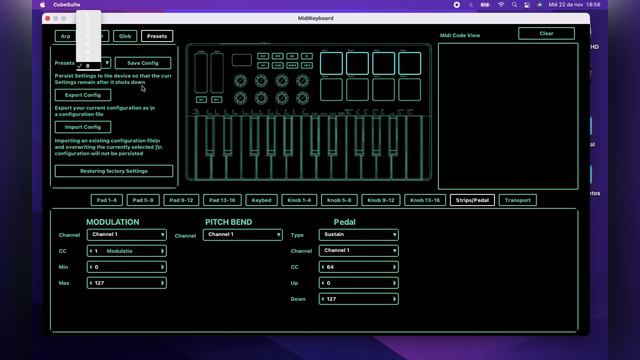Click the second knob in the lower knob row
Screen dimensions: 640x360
coord(261,98)
